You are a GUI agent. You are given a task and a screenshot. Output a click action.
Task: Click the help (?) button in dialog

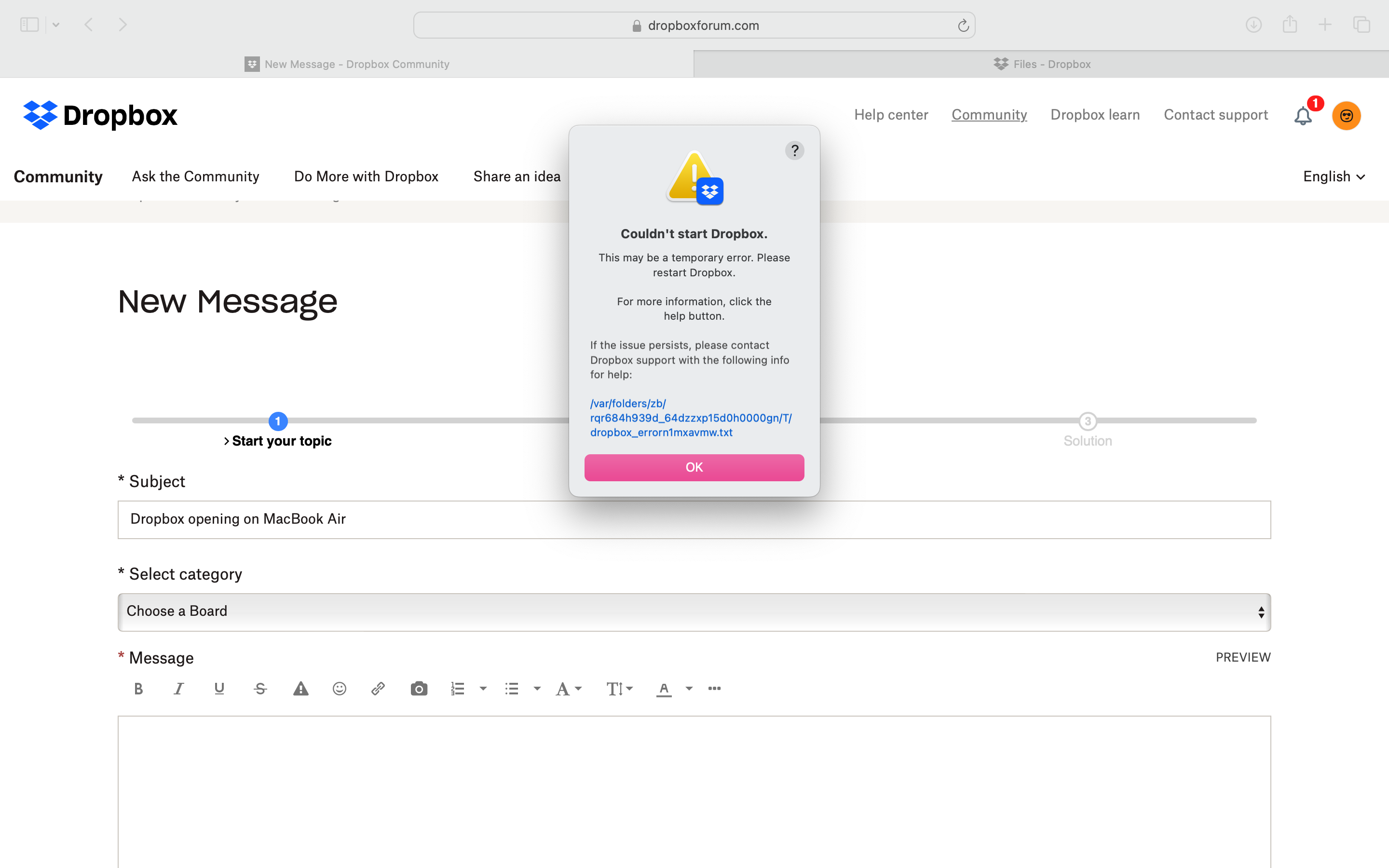pyautogui.click(x=795, y=150)
